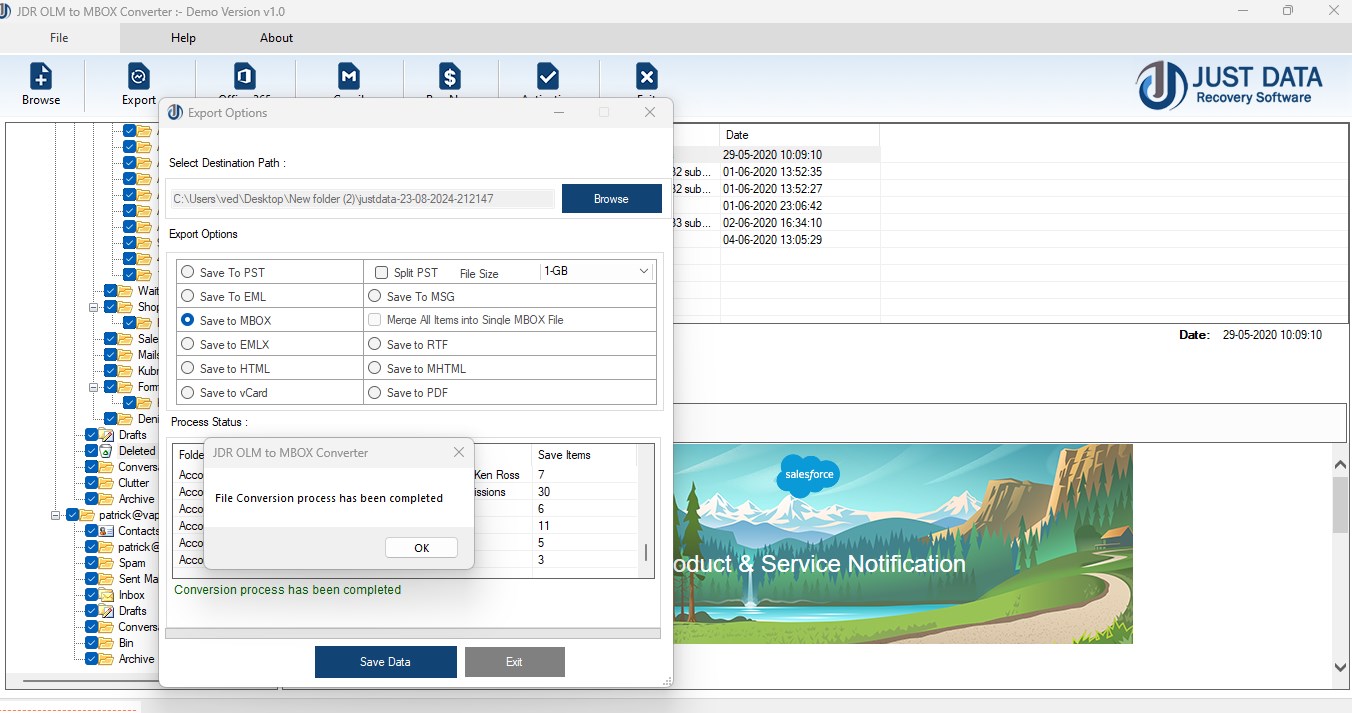The width and height of the screenshot is (1352, 713).
Task: Click the Export toolbar icon
Action: [139, 76]
